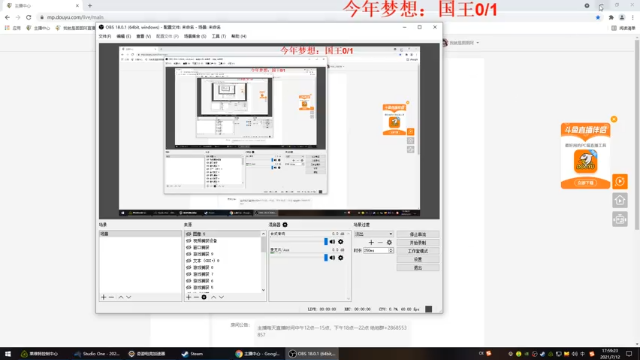Select the 视频捕获设备 source row

223,241
